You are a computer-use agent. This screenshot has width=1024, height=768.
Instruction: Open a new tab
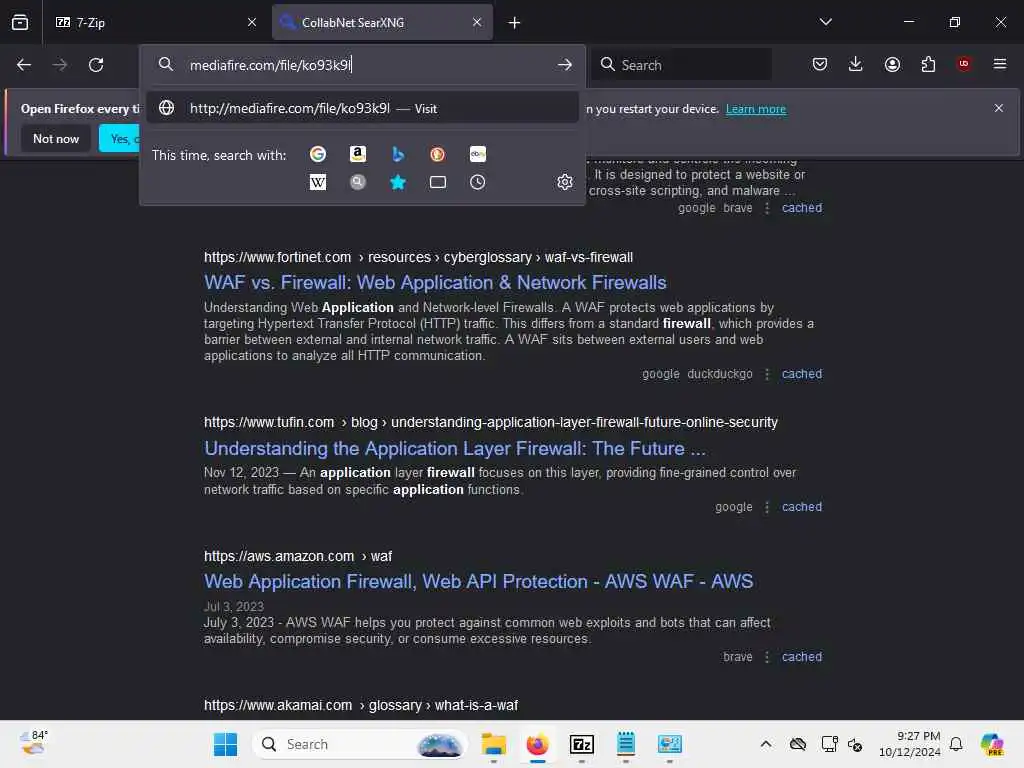pyautogui.click(x=515, y=23)
